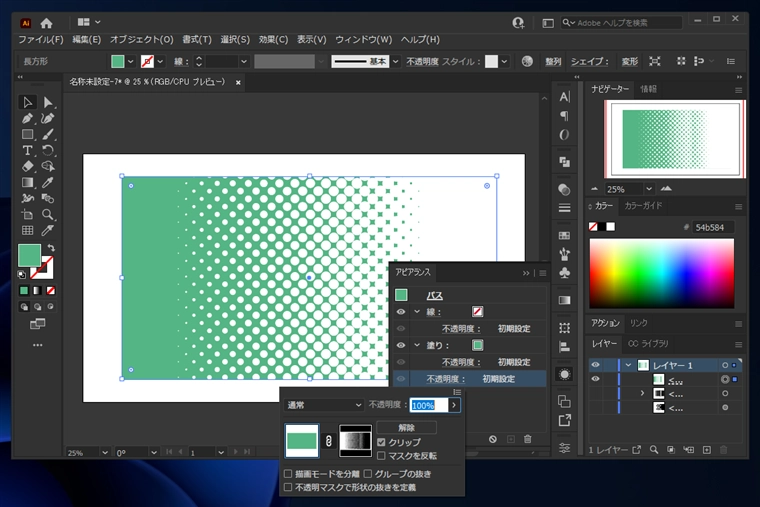This screenshot has width=760, height=507.
Task: Click the 不透明度 link in control bar
Action: click(x=422, y=62)
